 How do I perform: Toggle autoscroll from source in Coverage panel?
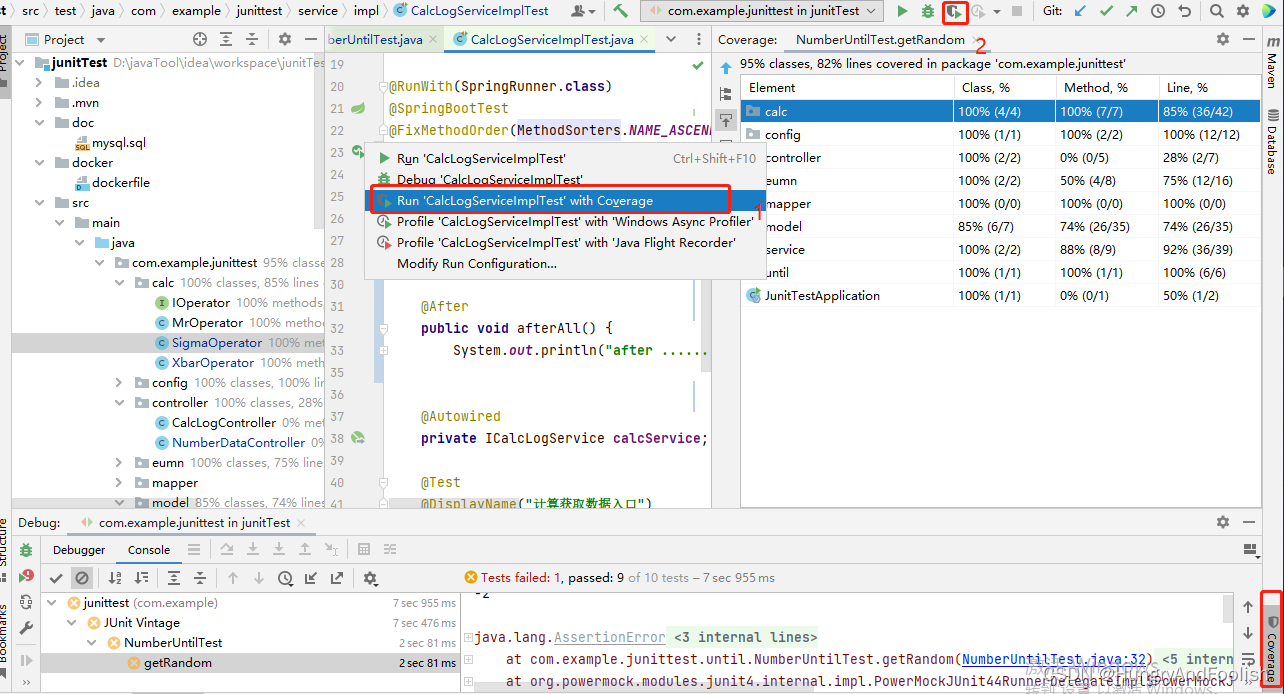[x=726, y=120]
